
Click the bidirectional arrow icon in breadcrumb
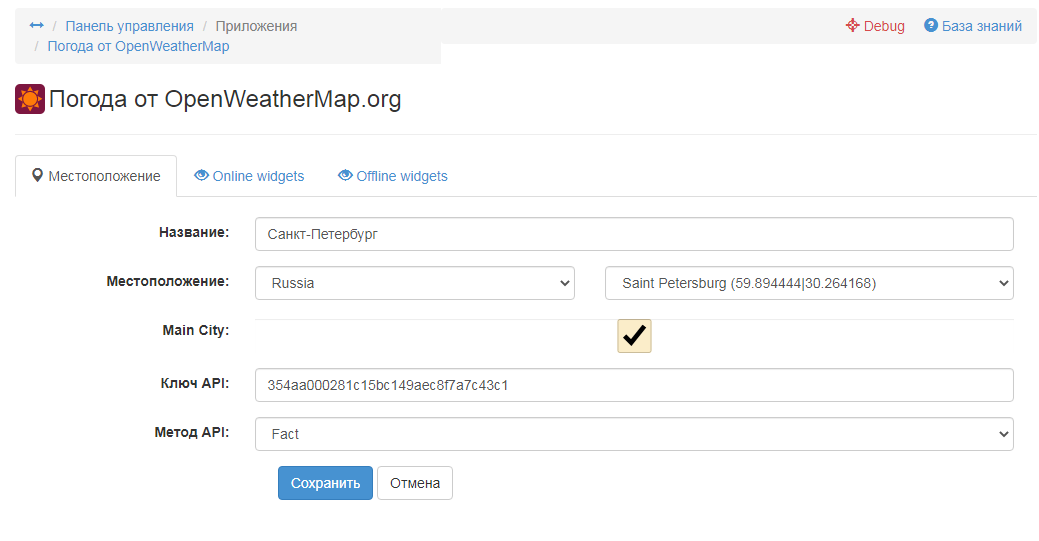(37, 26)
